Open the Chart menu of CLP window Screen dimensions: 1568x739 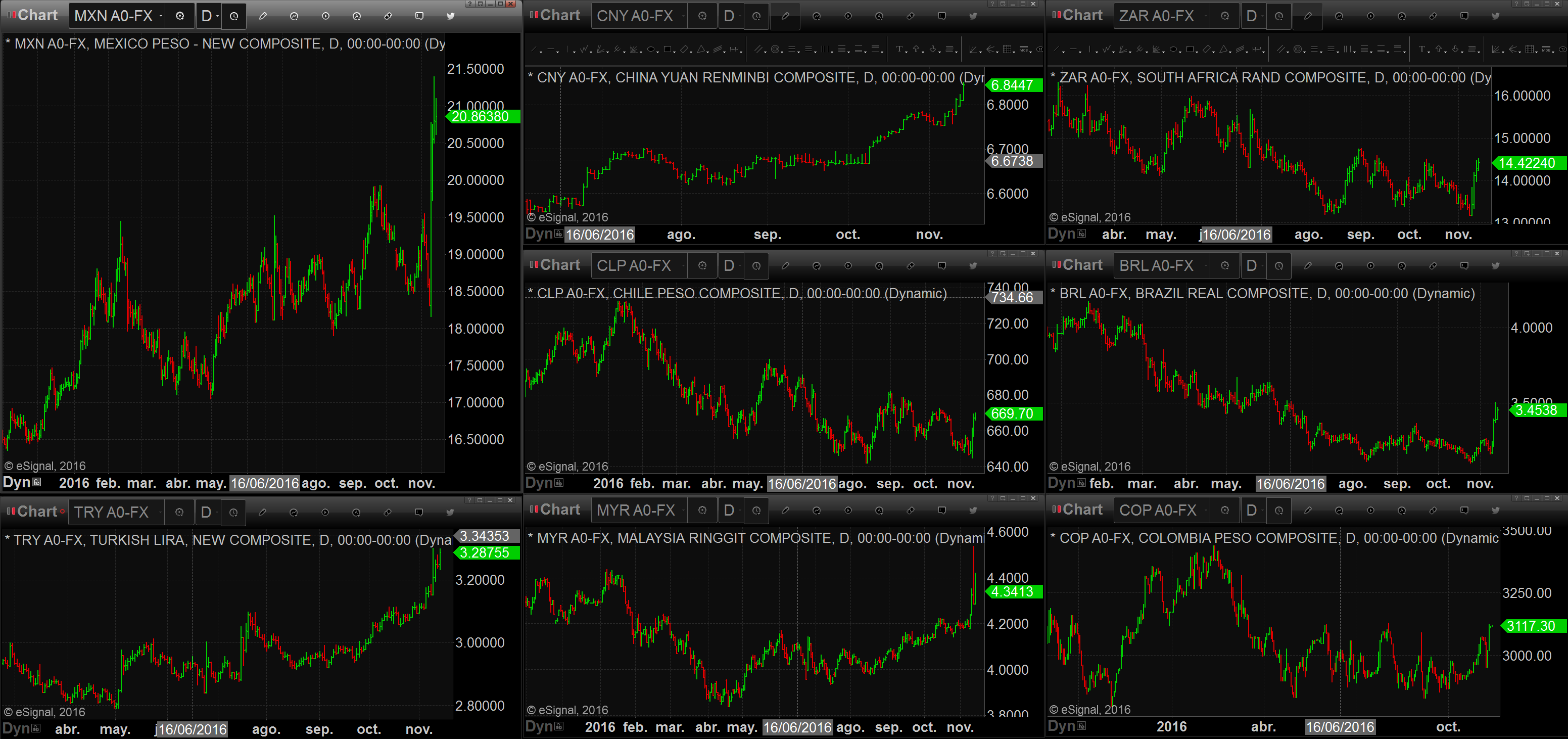pyautogui.click(x=554, y=265)
